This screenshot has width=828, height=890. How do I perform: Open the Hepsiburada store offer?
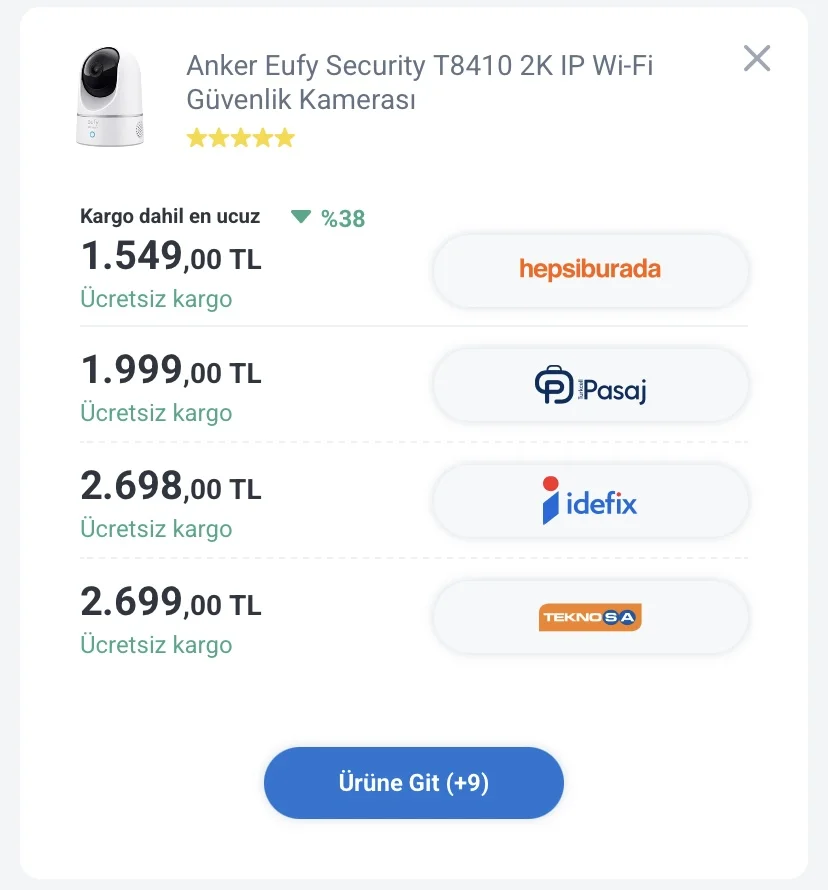coord(590,270)
